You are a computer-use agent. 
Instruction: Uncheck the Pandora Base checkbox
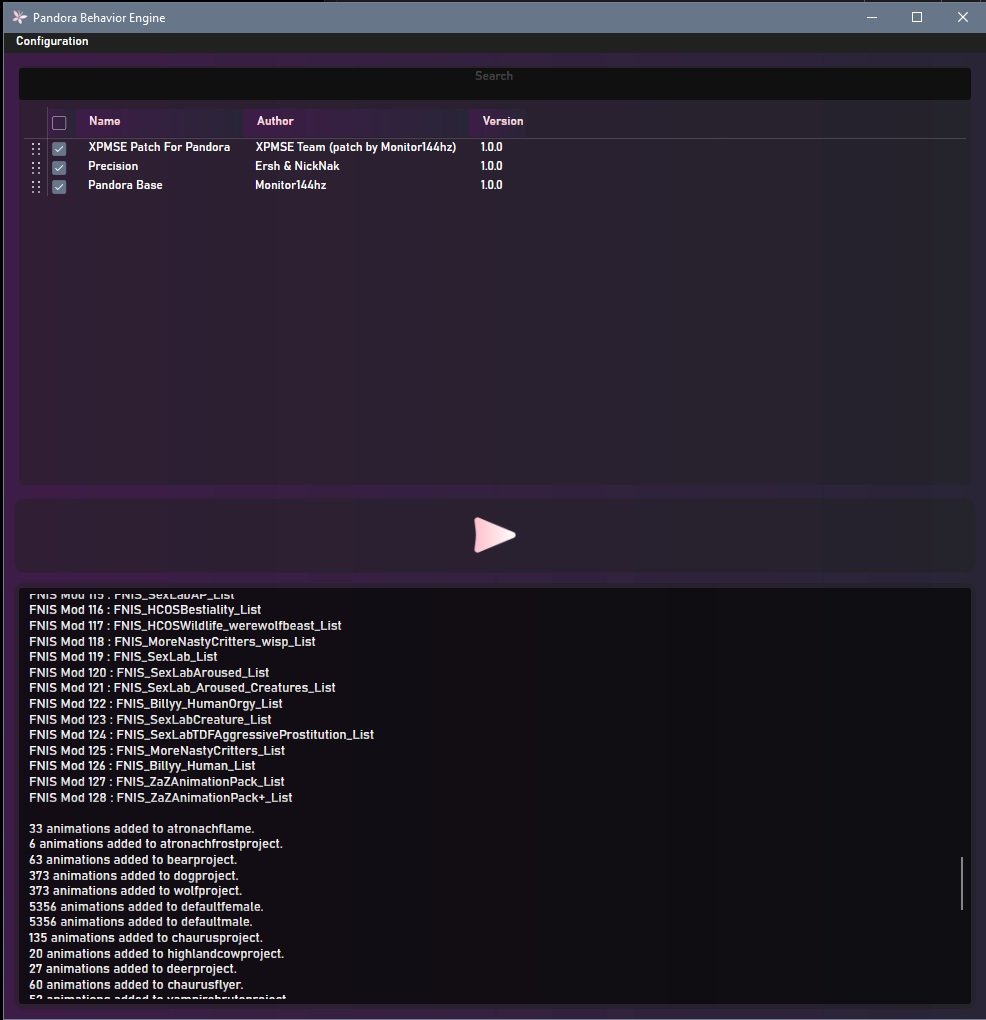pos(59,187)
